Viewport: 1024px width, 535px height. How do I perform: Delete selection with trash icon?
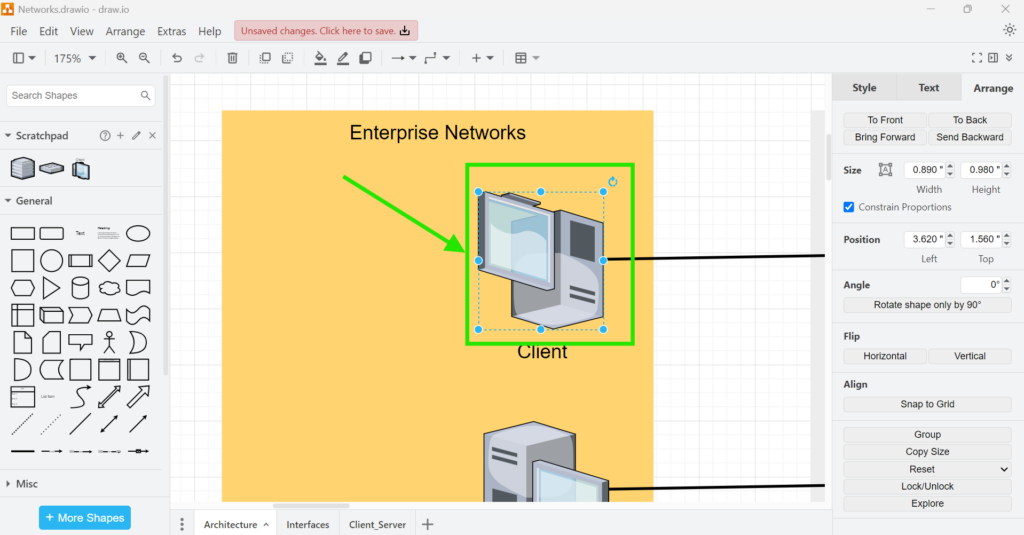coord(232,58)
